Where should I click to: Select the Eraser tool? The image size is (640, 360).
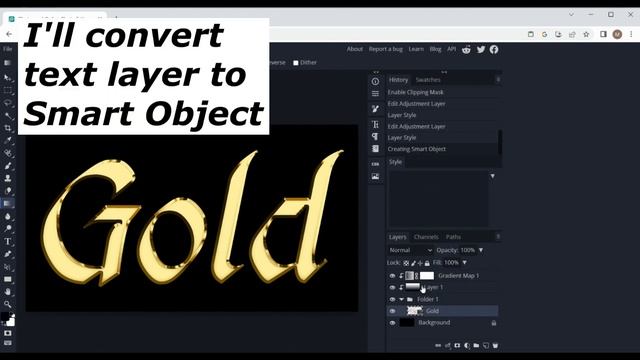[7, 191]
